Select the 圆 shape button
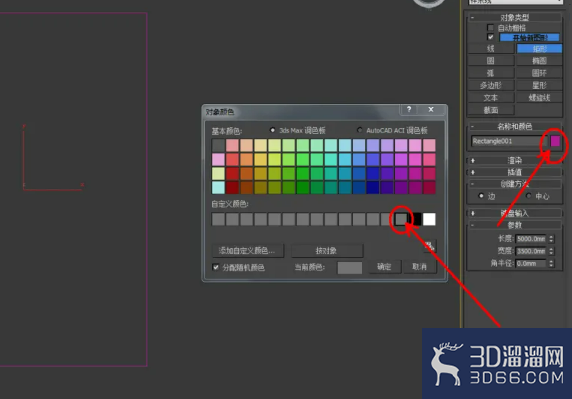The image size is (572, 399). point(491,61)
